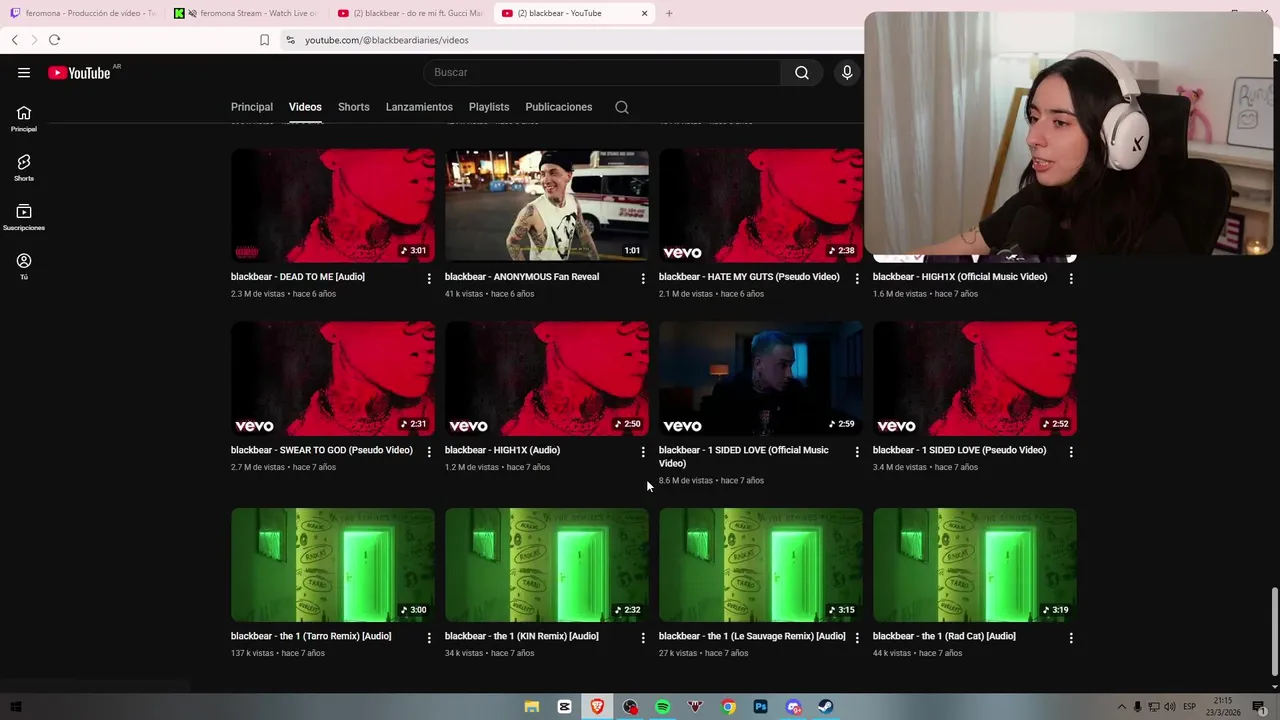Viewport: 1280px width, 720px height.
Task: Open options for the 1 (Tarro Remix)
Action: [x=429, y=638]
